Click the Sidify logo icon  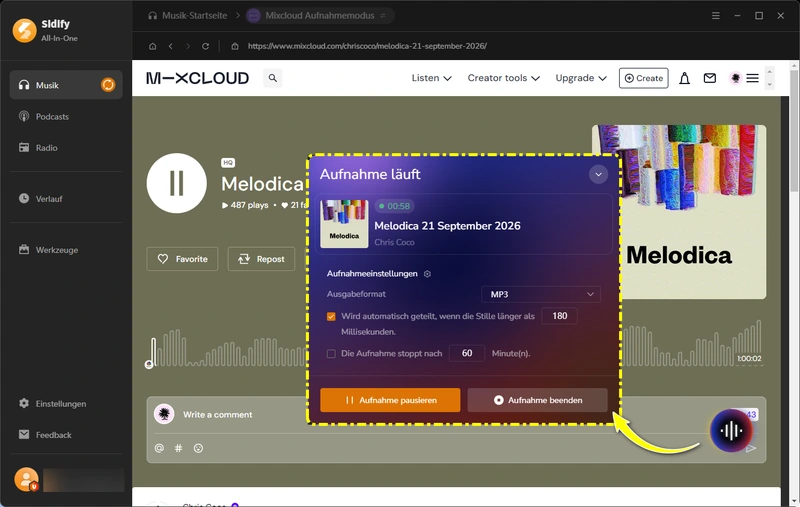(x=24, y=31)
